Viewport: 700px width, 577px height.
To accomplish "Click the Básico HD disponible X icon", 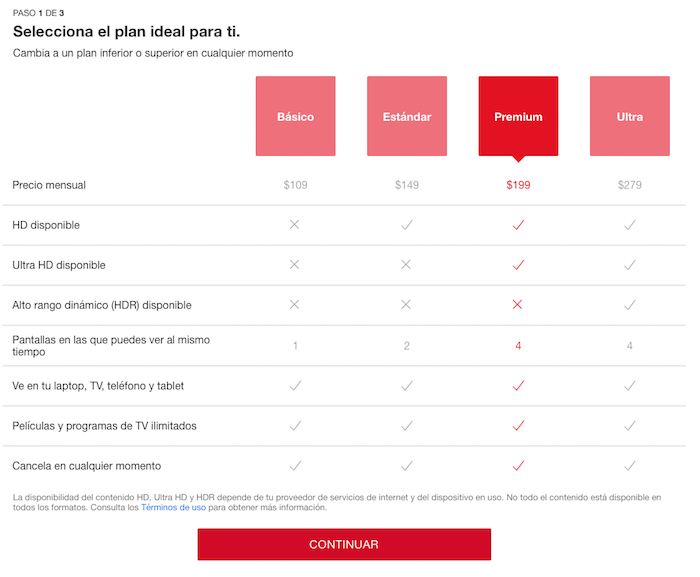I will [x=295, y=225].
